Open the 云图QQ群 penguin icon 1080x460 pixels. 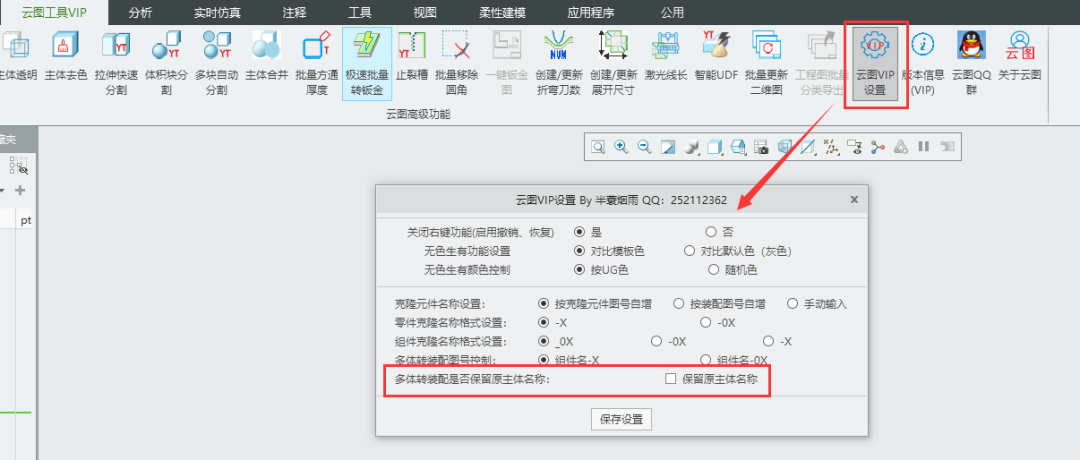point(970,45)
